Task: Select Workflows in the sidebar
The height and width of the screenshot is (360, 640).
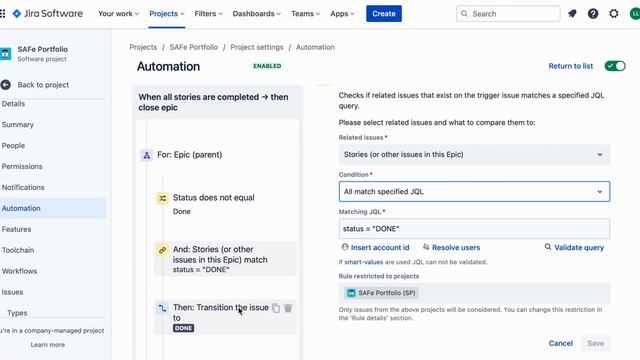Action: [19, 271]
